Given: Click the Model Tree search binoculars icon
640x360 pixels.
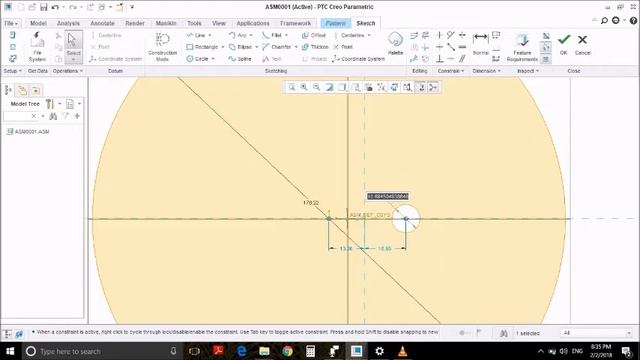Looking at the screenshot, I should tap(53, 116).
